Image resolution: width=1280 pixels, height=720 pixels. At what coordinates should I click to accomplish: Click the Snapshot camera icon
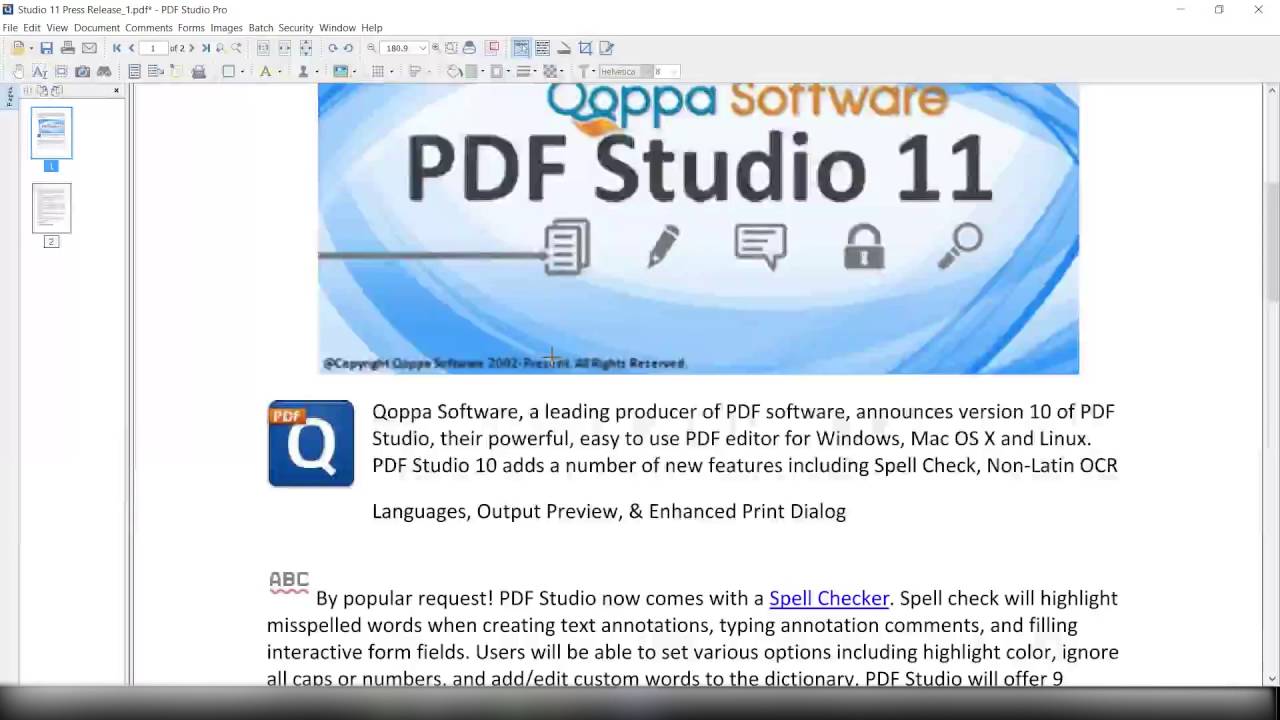coord(82,71)
